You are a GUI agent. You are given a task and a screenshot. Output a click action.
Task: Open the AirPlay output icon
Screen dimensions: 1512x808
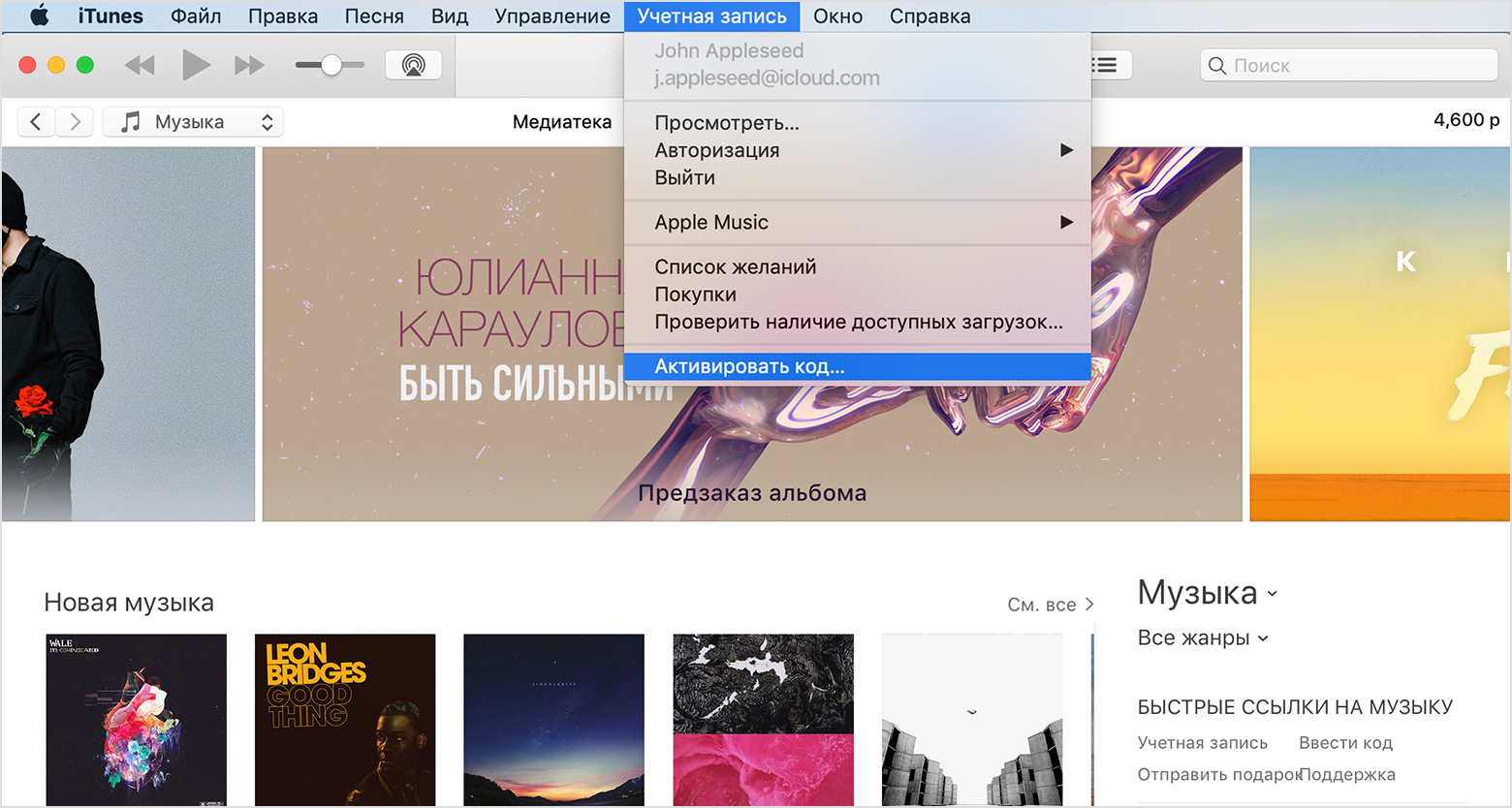414,65
